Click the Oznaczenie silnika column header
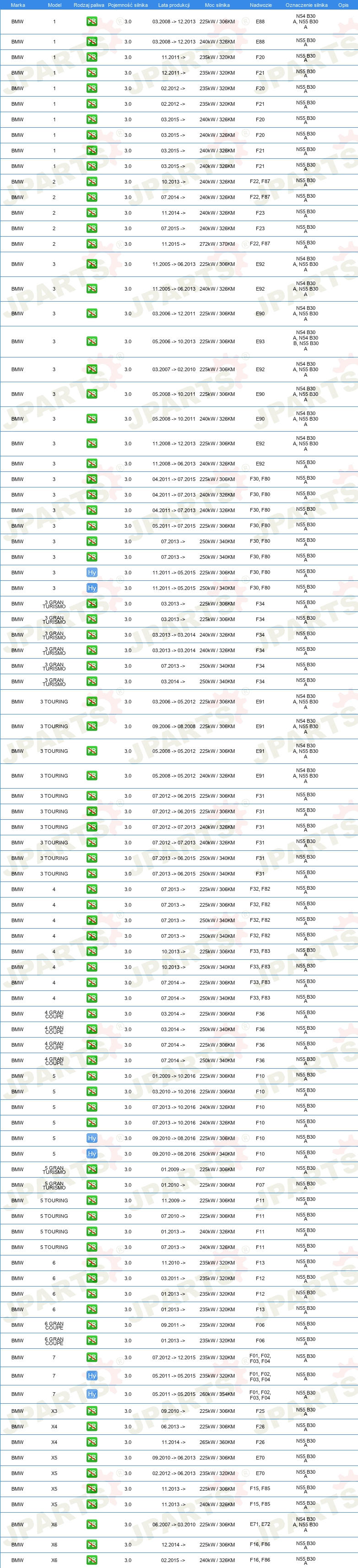The image size is (358, 1568). click(x=306, y=5)
